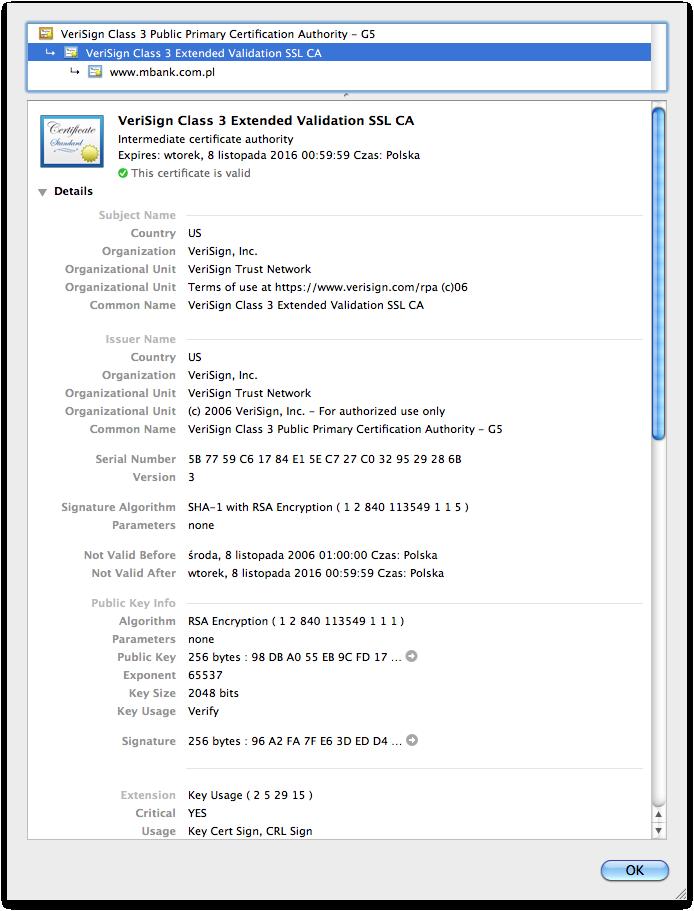Expand full Signature bytes arrow

point(412,740)
